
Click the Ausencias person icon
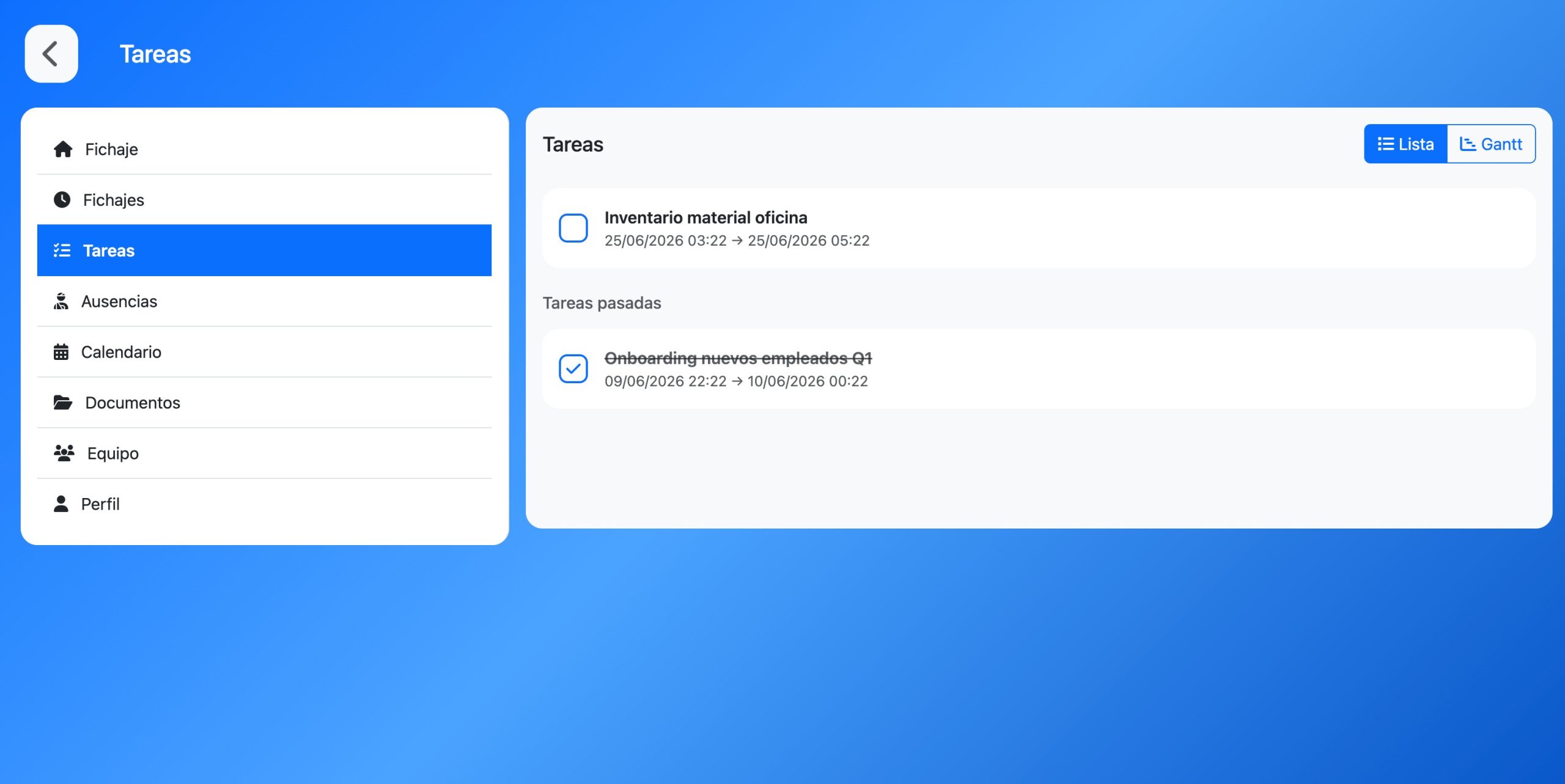point(61,301)
